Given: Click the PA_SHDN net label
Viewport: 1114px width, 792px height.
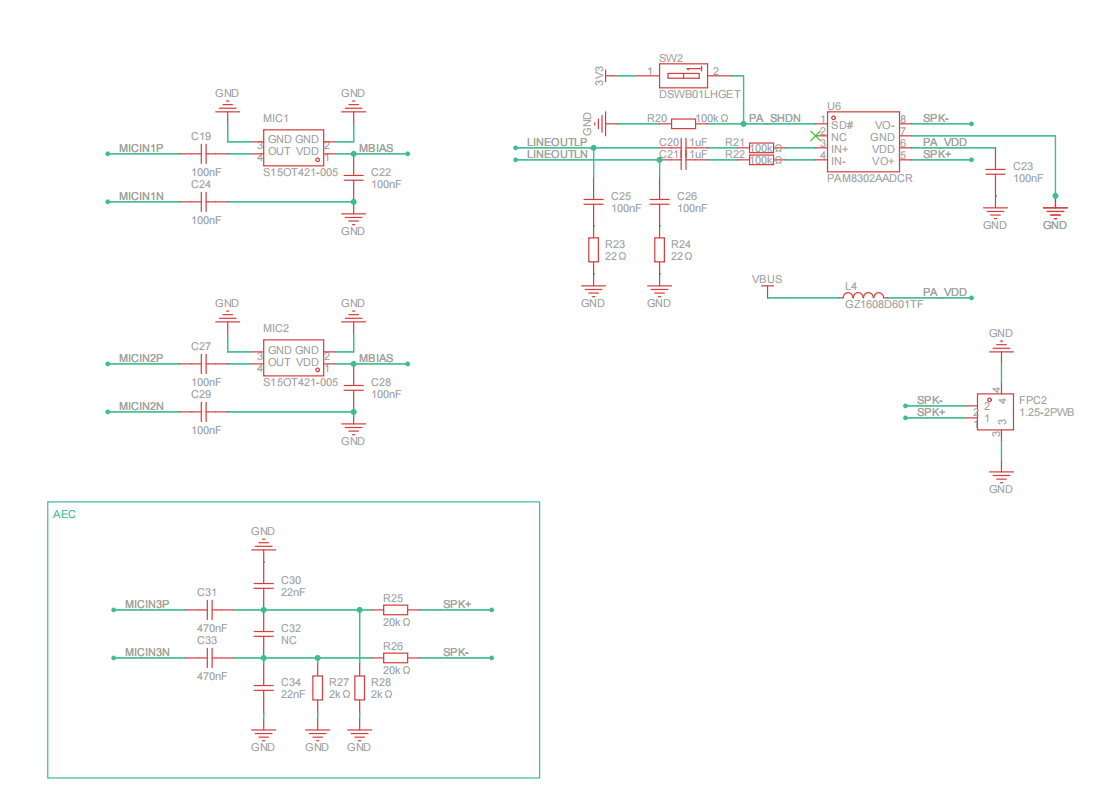Looking at the screenshot, I should [x=774, y=118].
